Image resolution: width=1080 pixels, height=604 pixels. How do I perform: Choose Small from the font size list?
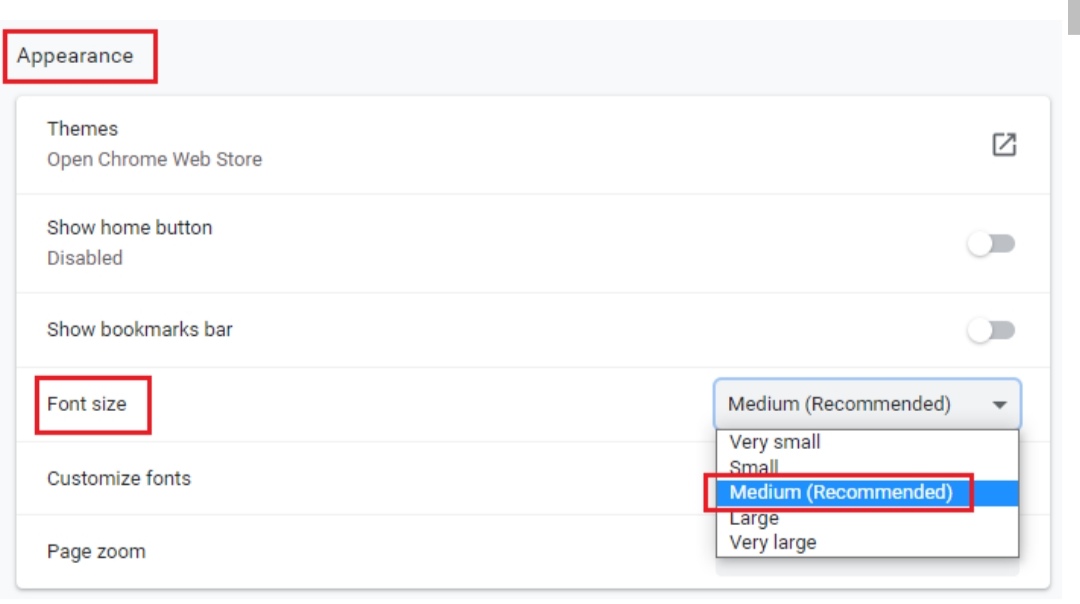click(x=754, y=467)
